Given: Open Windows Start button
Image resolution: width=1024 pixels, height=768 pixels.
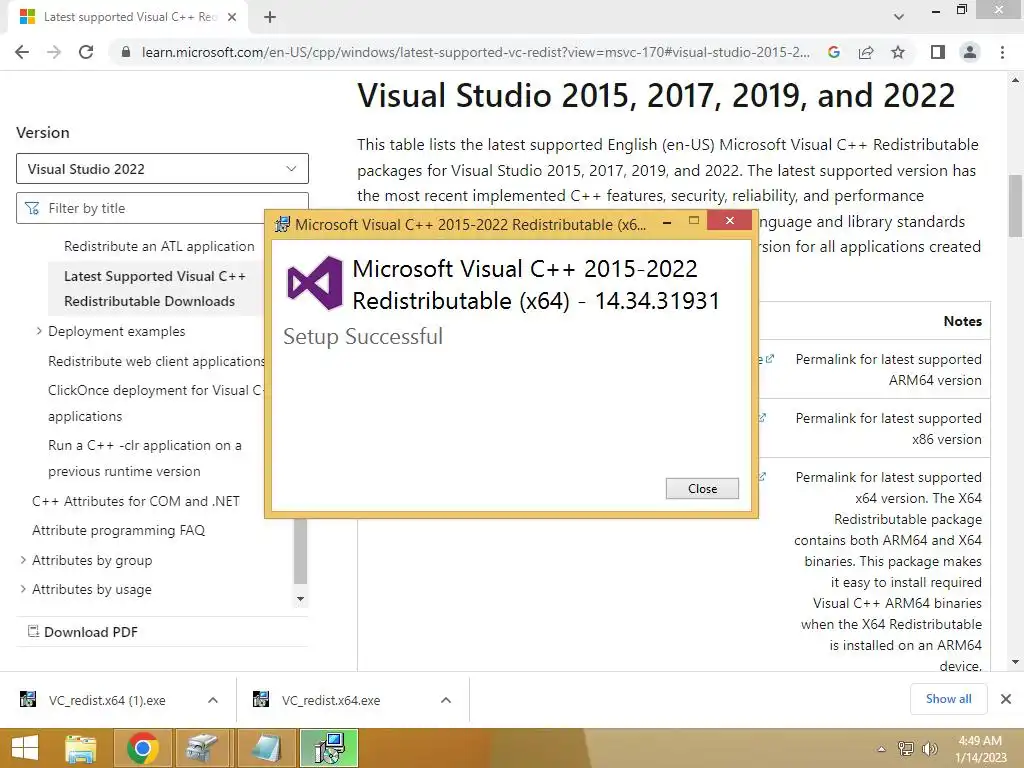Looking at the screenshot, I should (x=25, y=748).
